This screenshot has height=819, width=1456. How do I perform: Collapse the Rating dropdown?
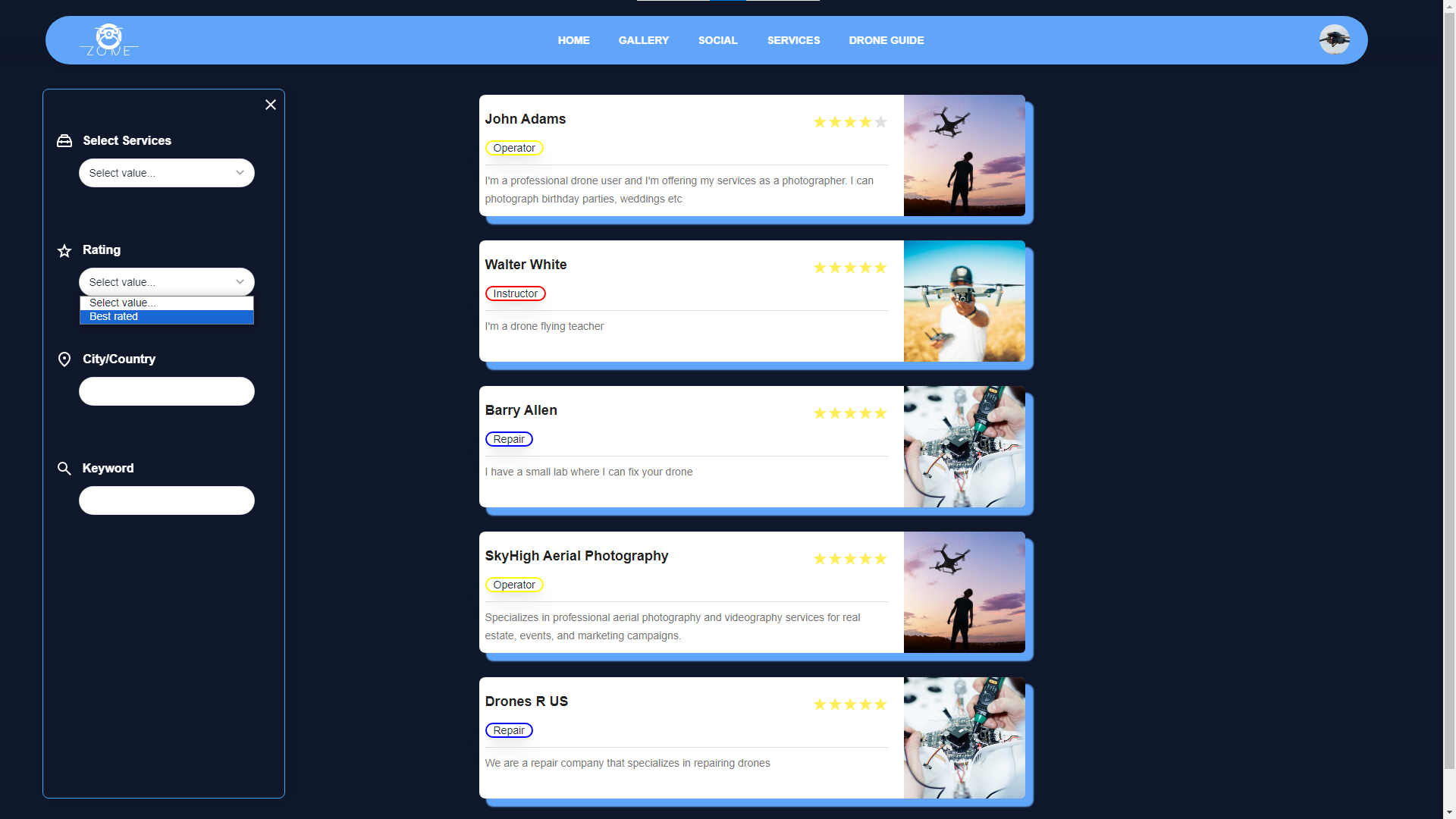[x=167, y=282]
